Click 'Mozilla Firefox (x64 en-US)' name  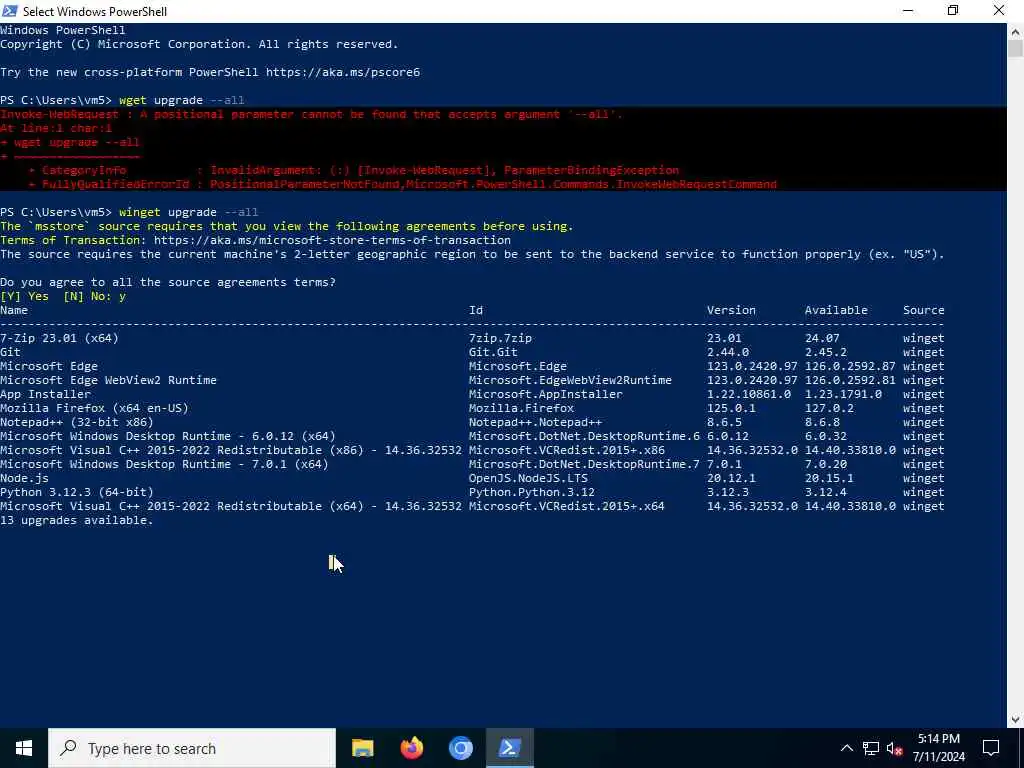[94, 408]
